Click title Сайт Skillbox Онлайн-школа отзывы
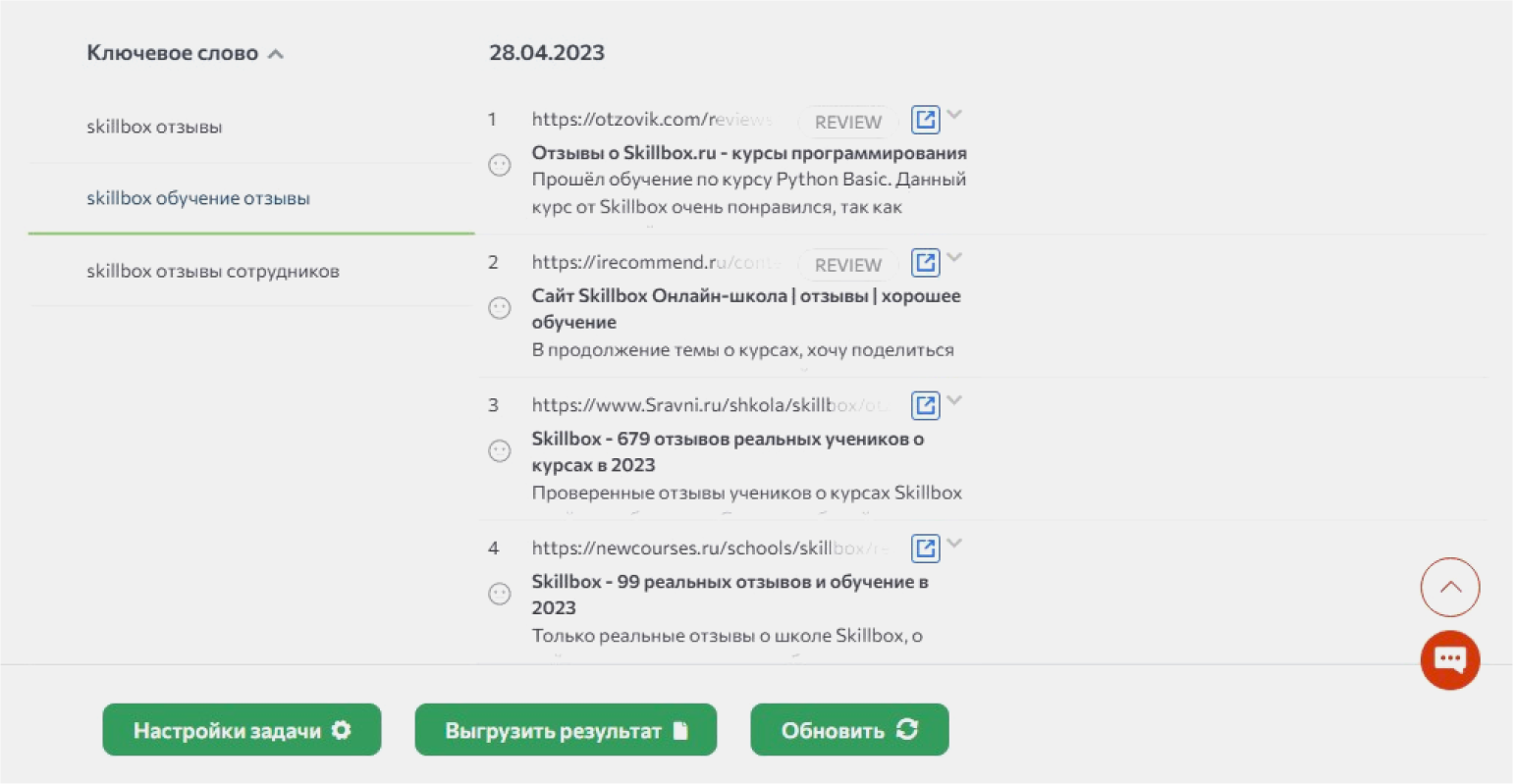 pyautogui.click(x=746, y=309)
